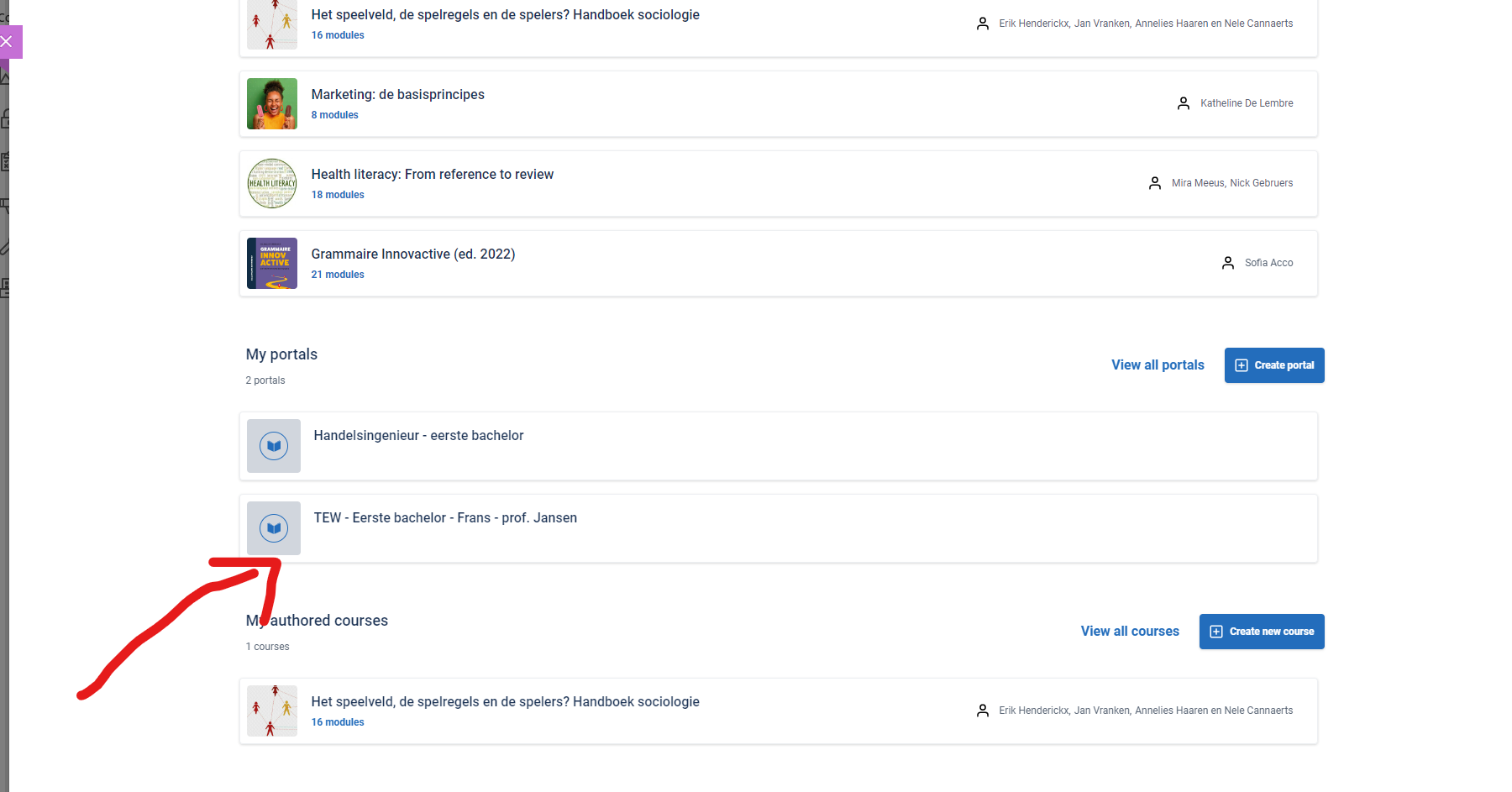Open the 18 modules link

[x=338, y=195]
